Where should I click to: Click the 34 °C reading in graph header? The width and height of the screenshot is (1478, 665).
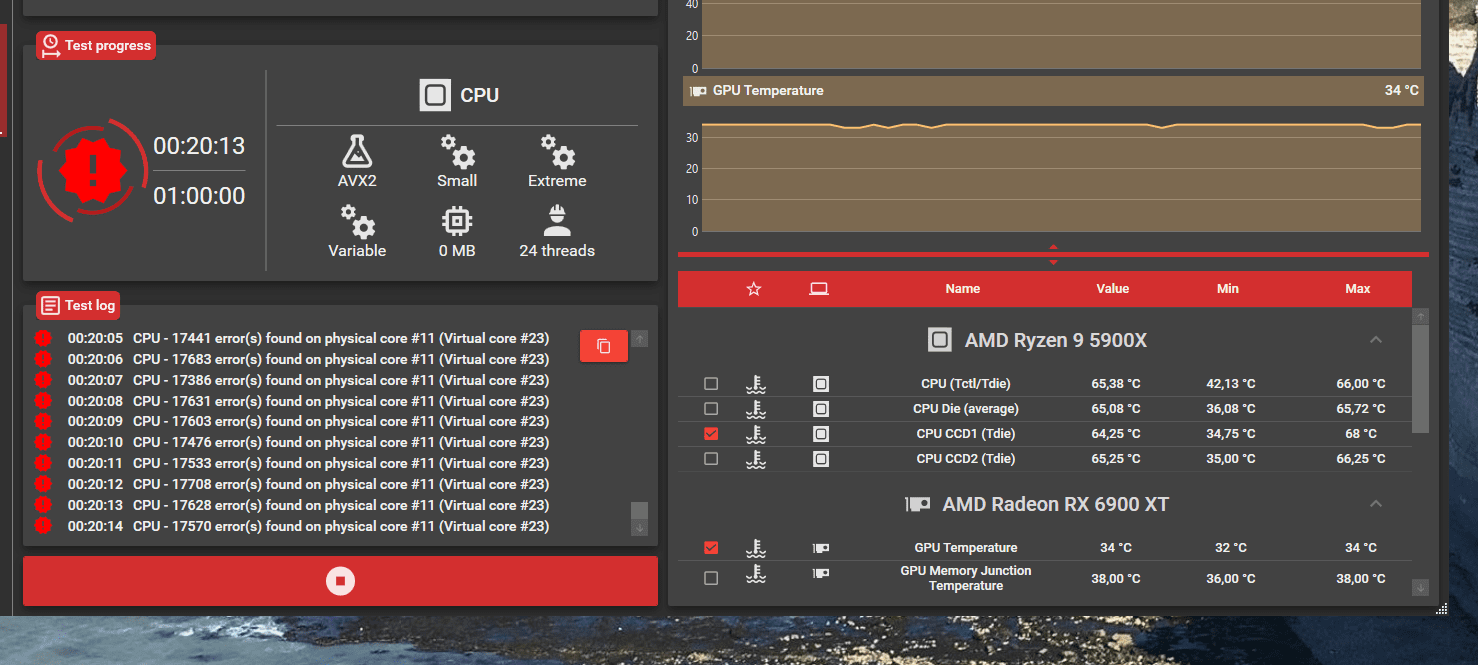(1401, 91)
